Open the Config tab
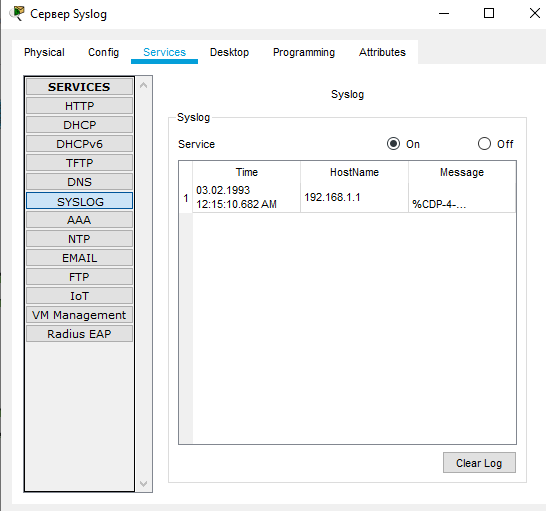546x511 pixels. (103, 52)
